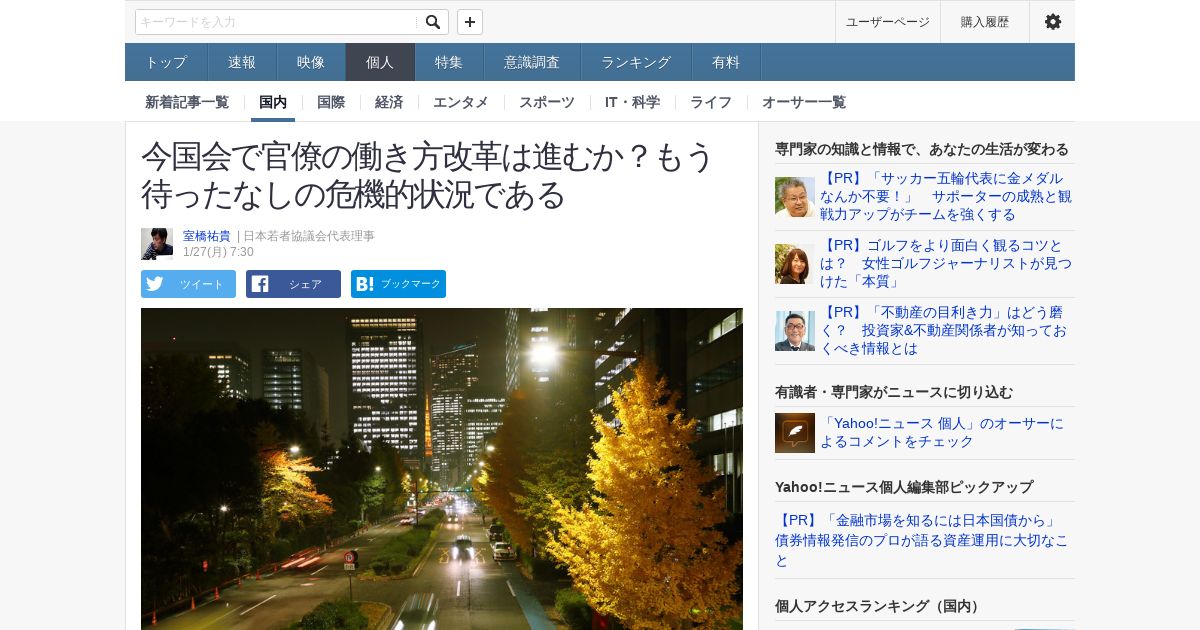Open オーサーによるコメントをチェック link

click(x=942, y=432)
